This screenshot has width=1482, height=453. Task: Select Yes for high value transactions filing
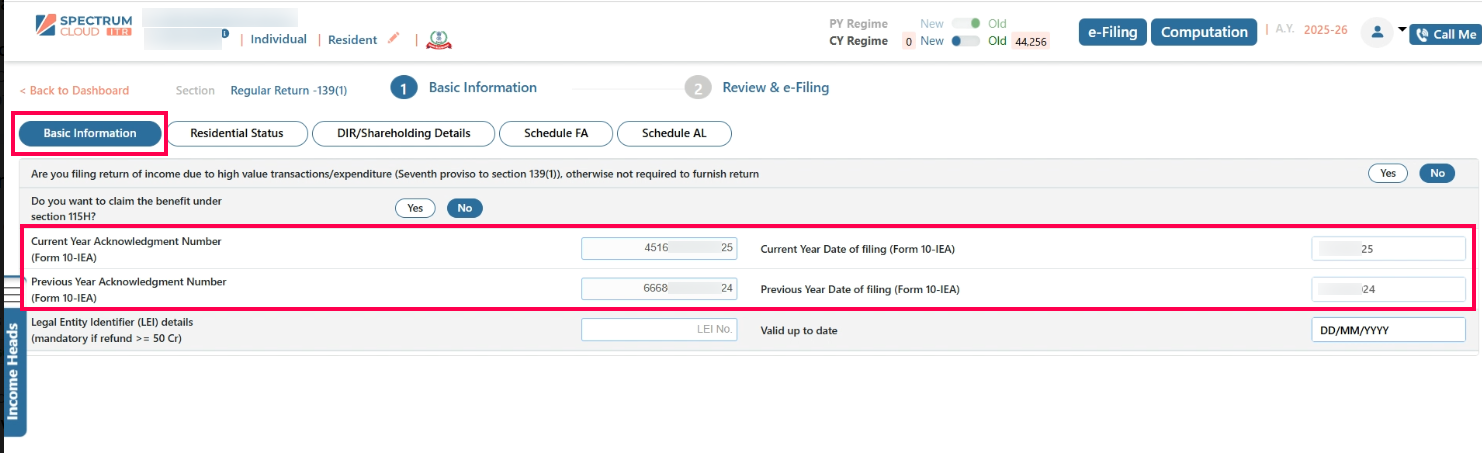pyautogui.click(x=1387, y=173)
